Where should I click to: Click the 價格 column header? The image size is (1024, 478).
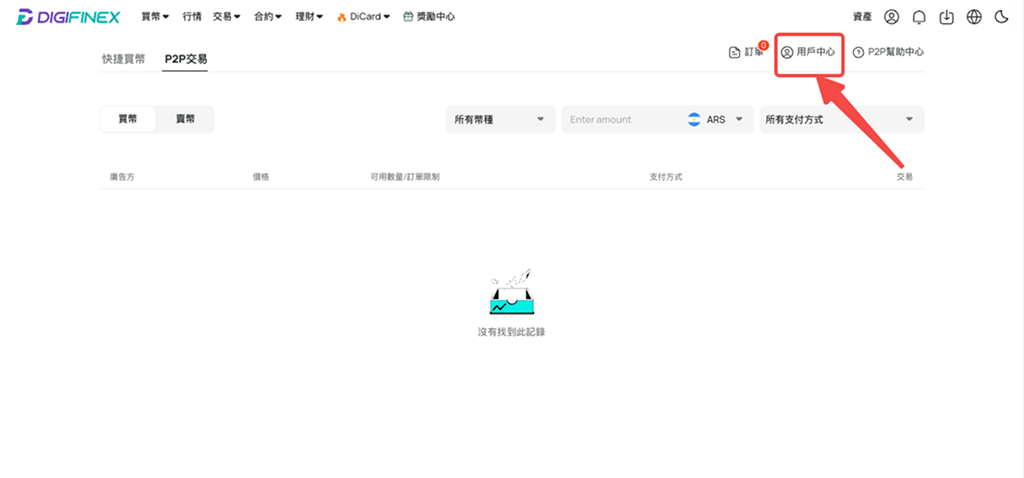tap(261, 177)
